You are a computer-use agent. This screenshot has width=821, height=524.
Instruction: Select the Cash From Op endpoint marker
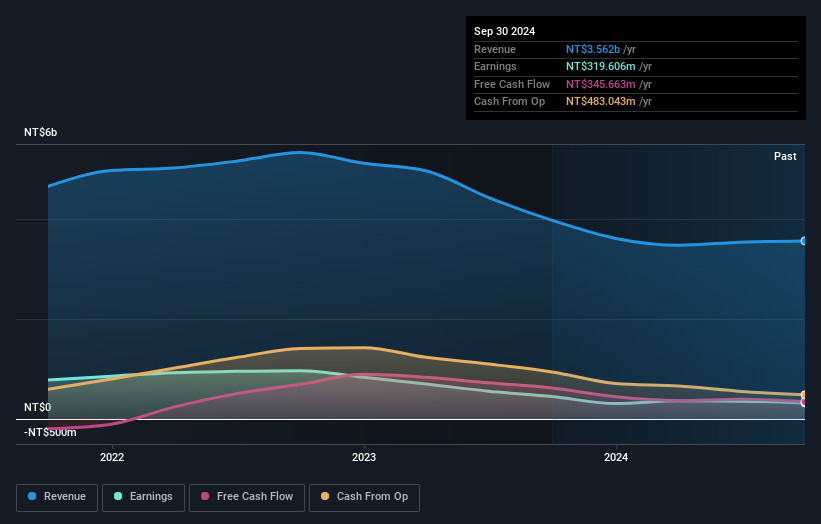pos(804,395)
